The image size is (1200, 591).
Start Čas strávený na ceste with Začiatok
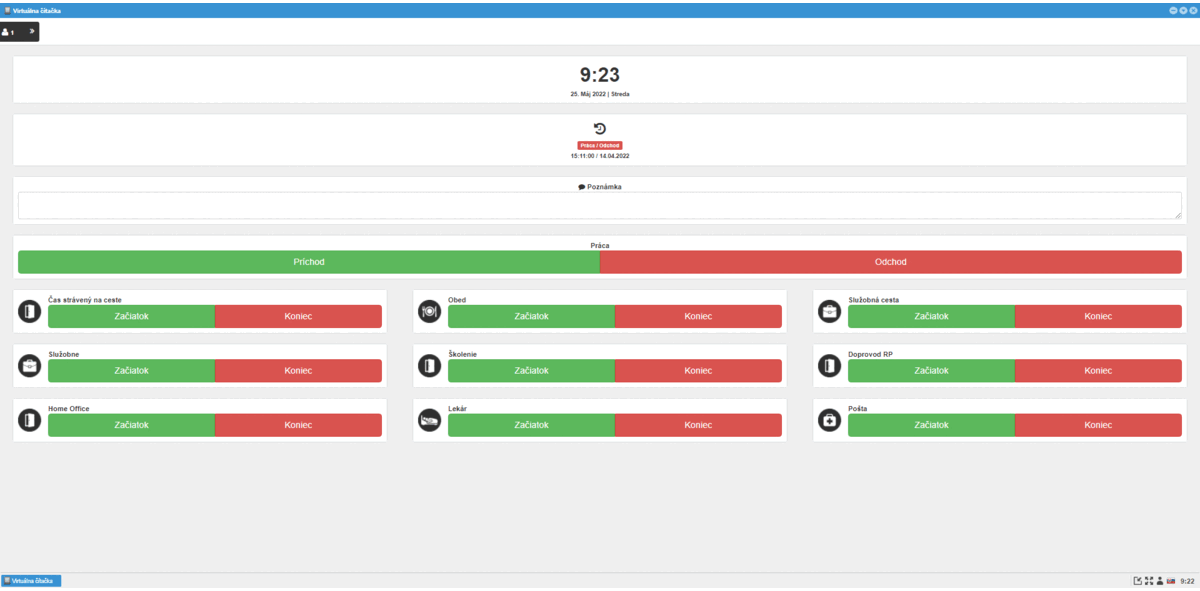coord(132,316)
